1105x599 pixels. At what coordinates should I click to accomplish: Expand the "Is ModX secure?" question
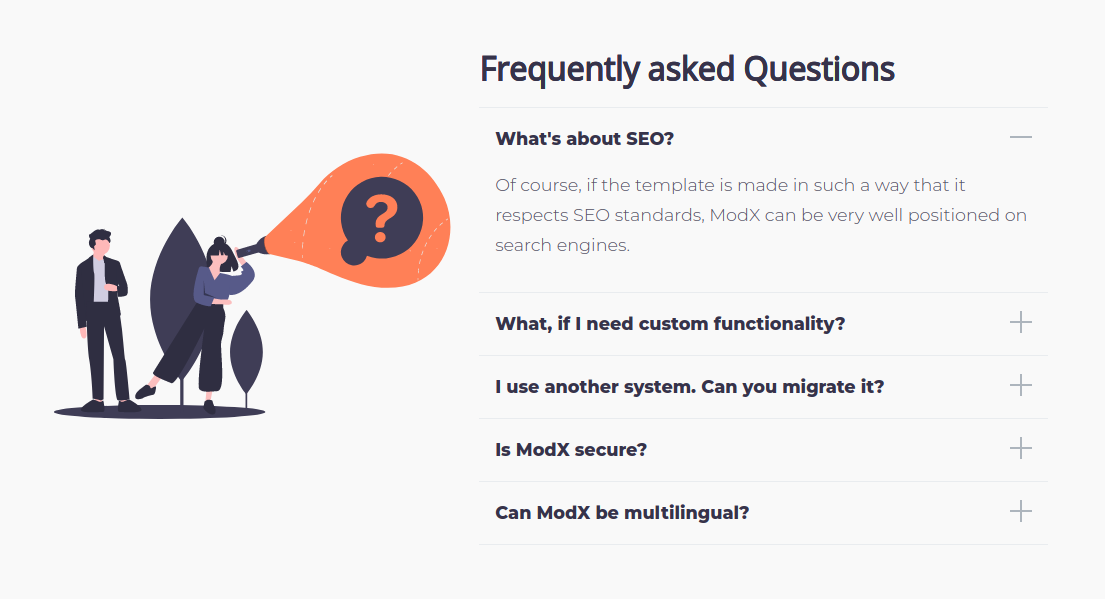pyautogui.click(x=571, y=450)
